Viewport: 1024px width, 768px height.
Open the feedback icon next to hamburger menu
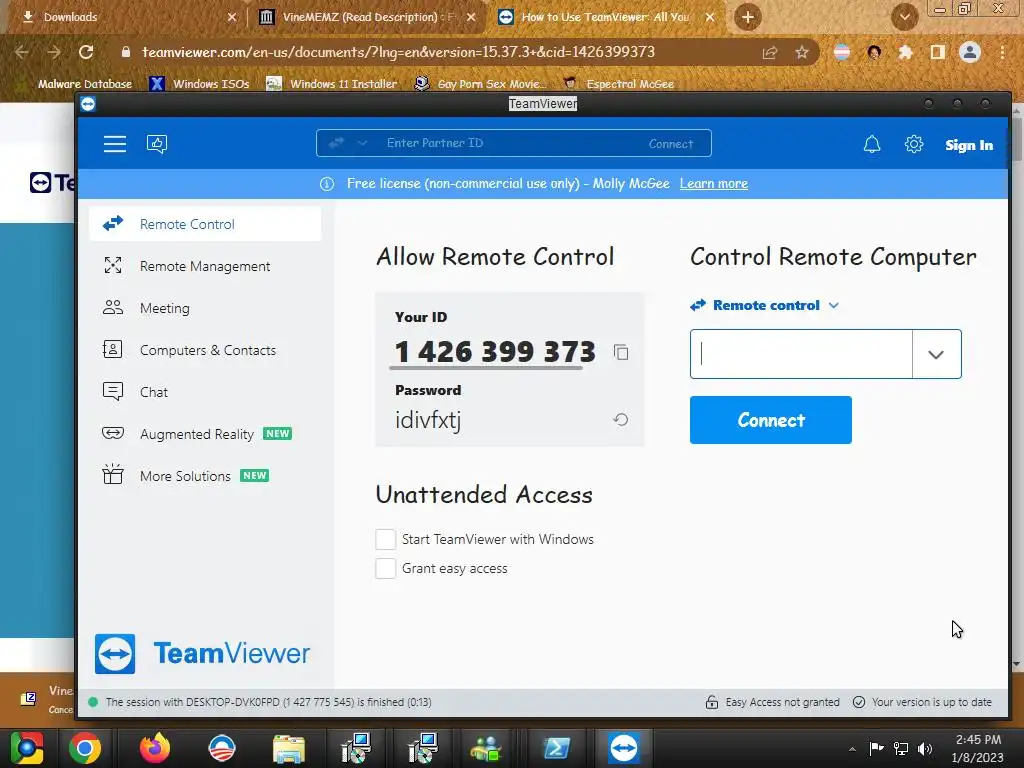click(157, 144)
